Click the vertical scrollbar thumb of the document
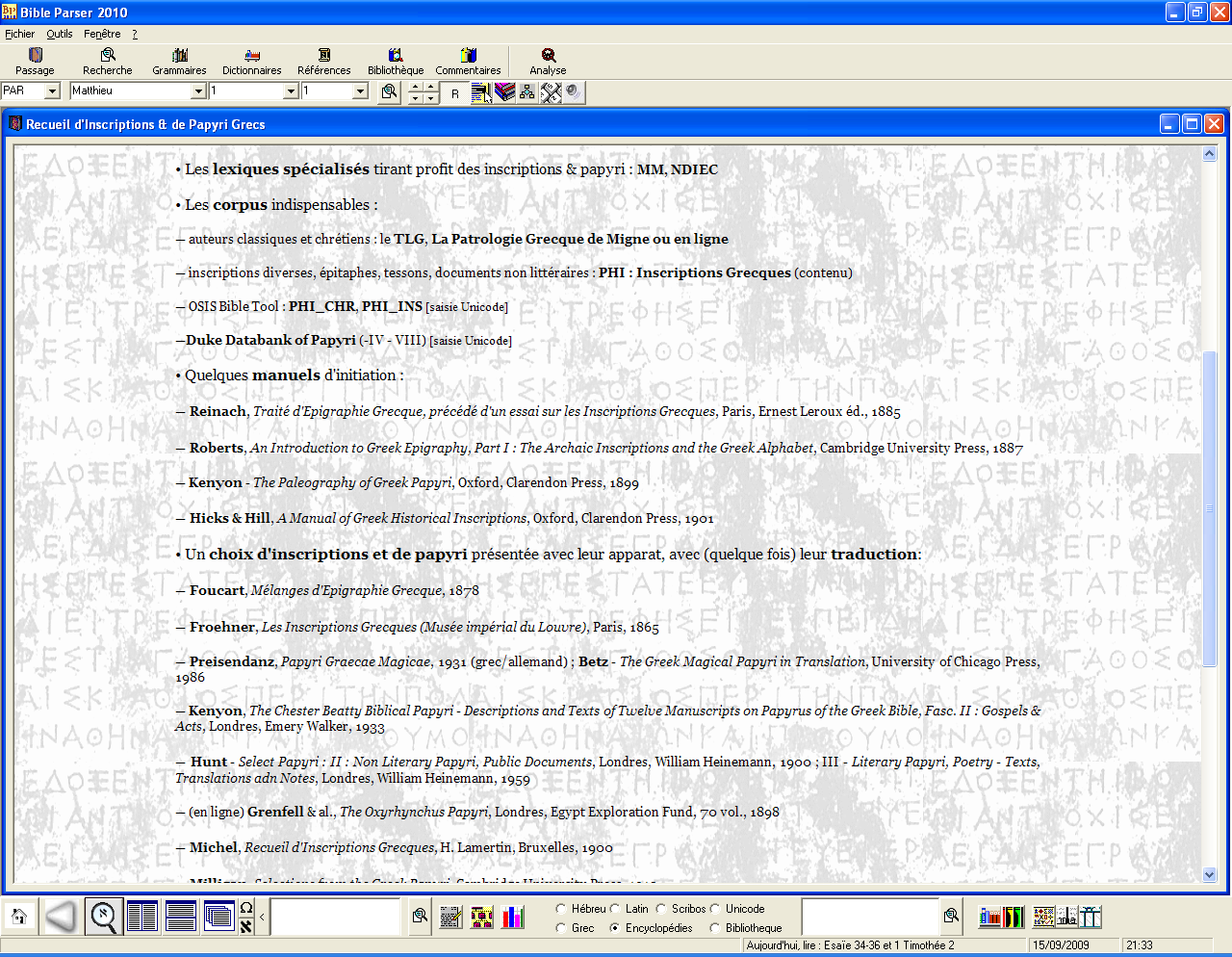Screen dimensions: 1232x957 click(1210, 508)
